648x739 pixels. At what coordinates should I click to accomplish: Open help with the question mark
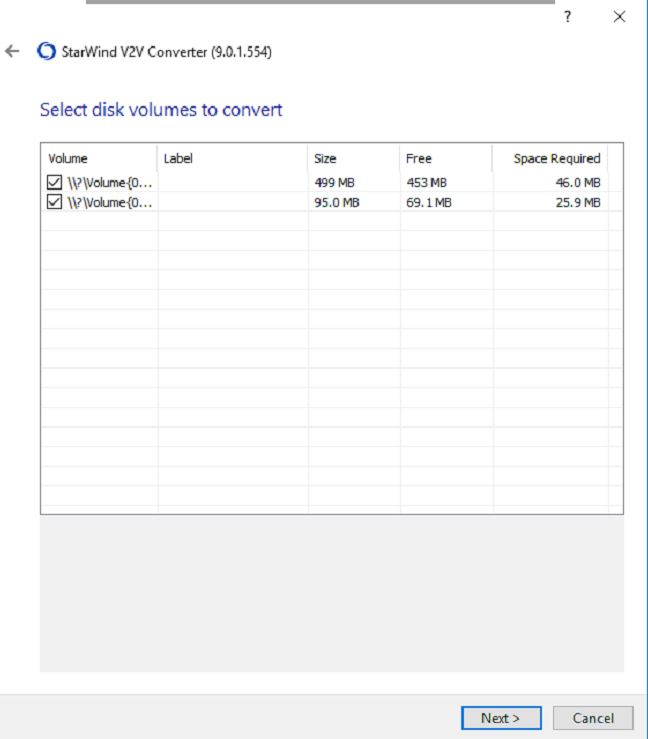click(x=567, y=16)
